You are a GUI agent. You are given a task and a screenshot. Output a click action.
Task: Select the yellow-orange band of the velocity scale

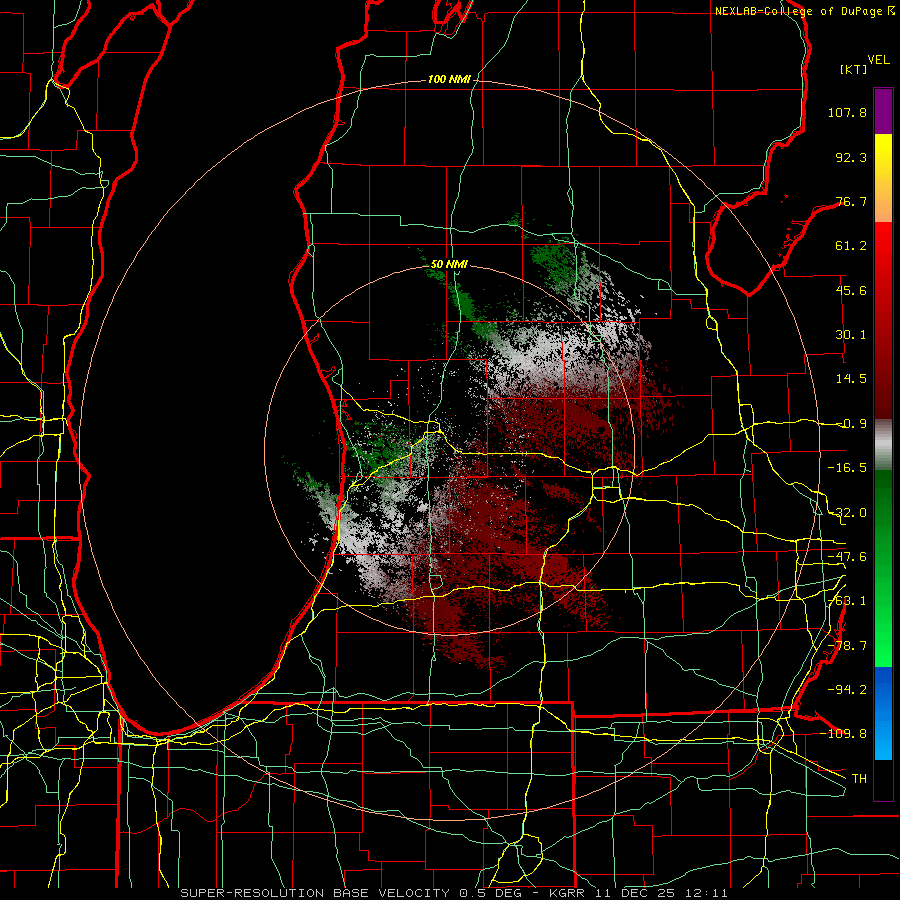(x=883, y=178)
